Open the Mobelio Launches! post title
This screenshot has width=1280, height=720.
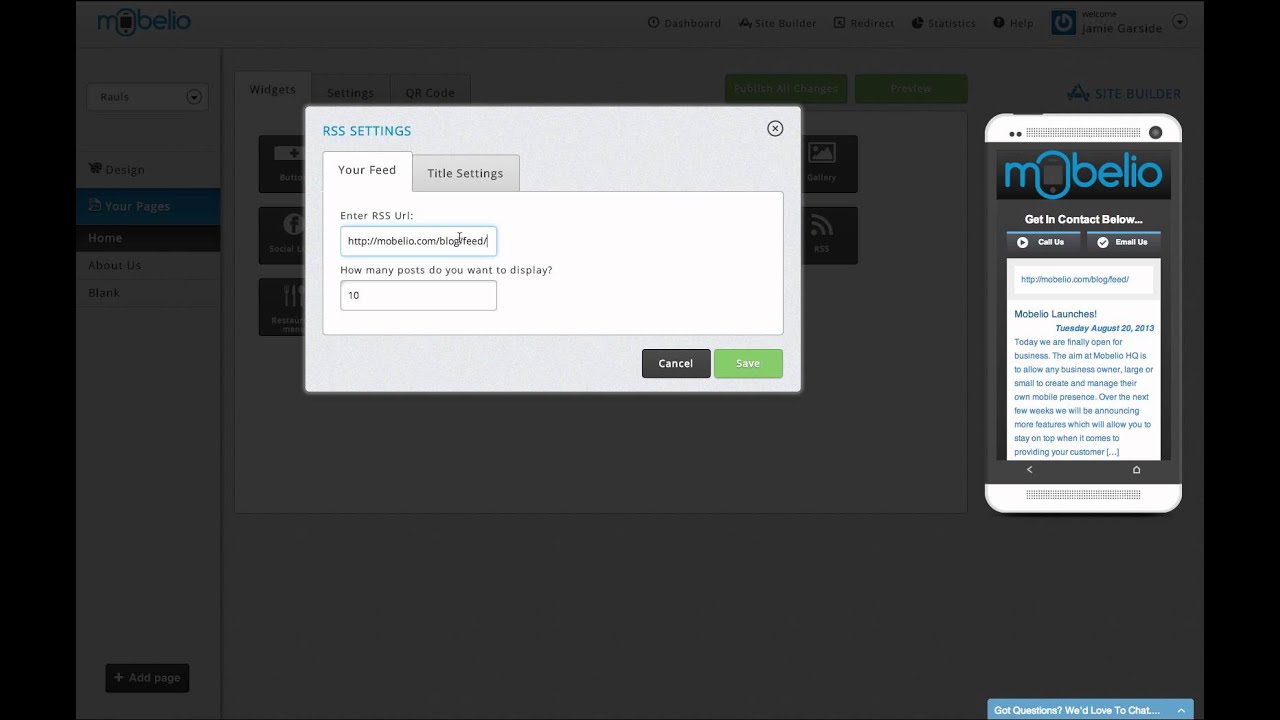pyautogui.click(x=1055, y=314)
